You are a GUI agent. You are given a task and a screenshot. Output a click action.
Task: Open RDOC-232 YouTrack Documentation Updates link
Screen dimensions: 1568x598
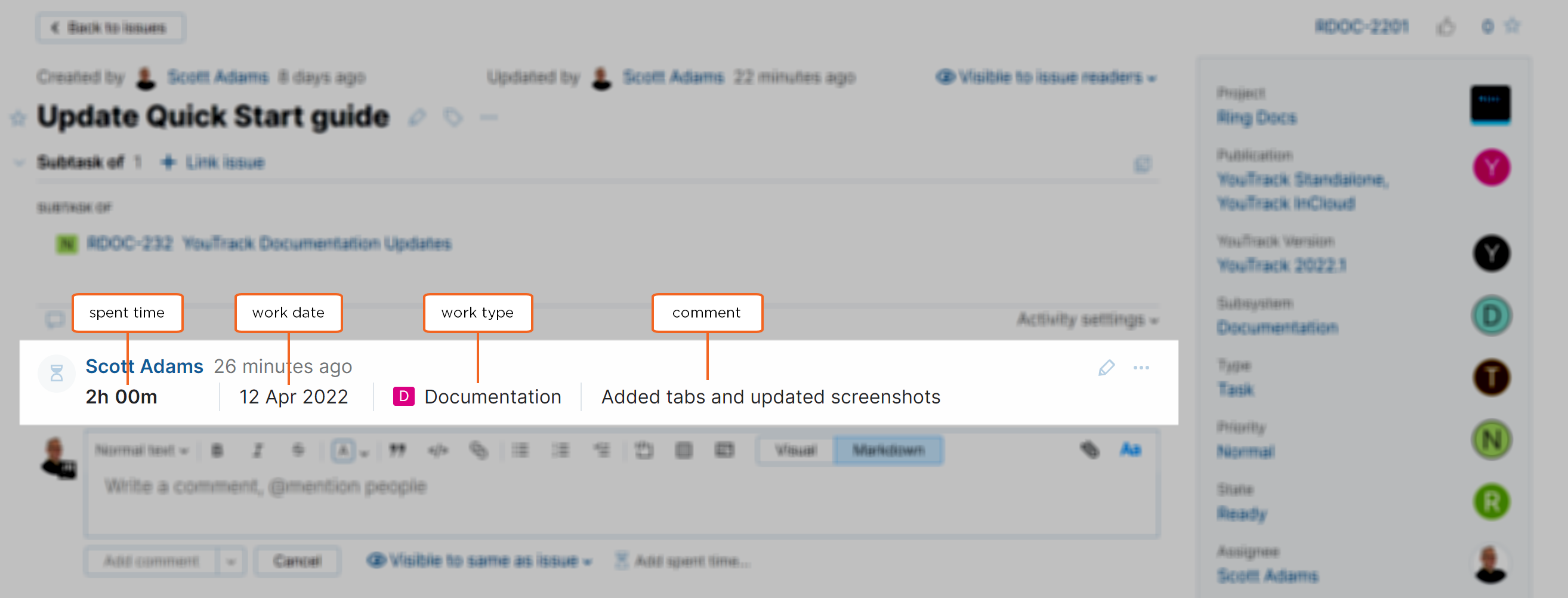268,243
